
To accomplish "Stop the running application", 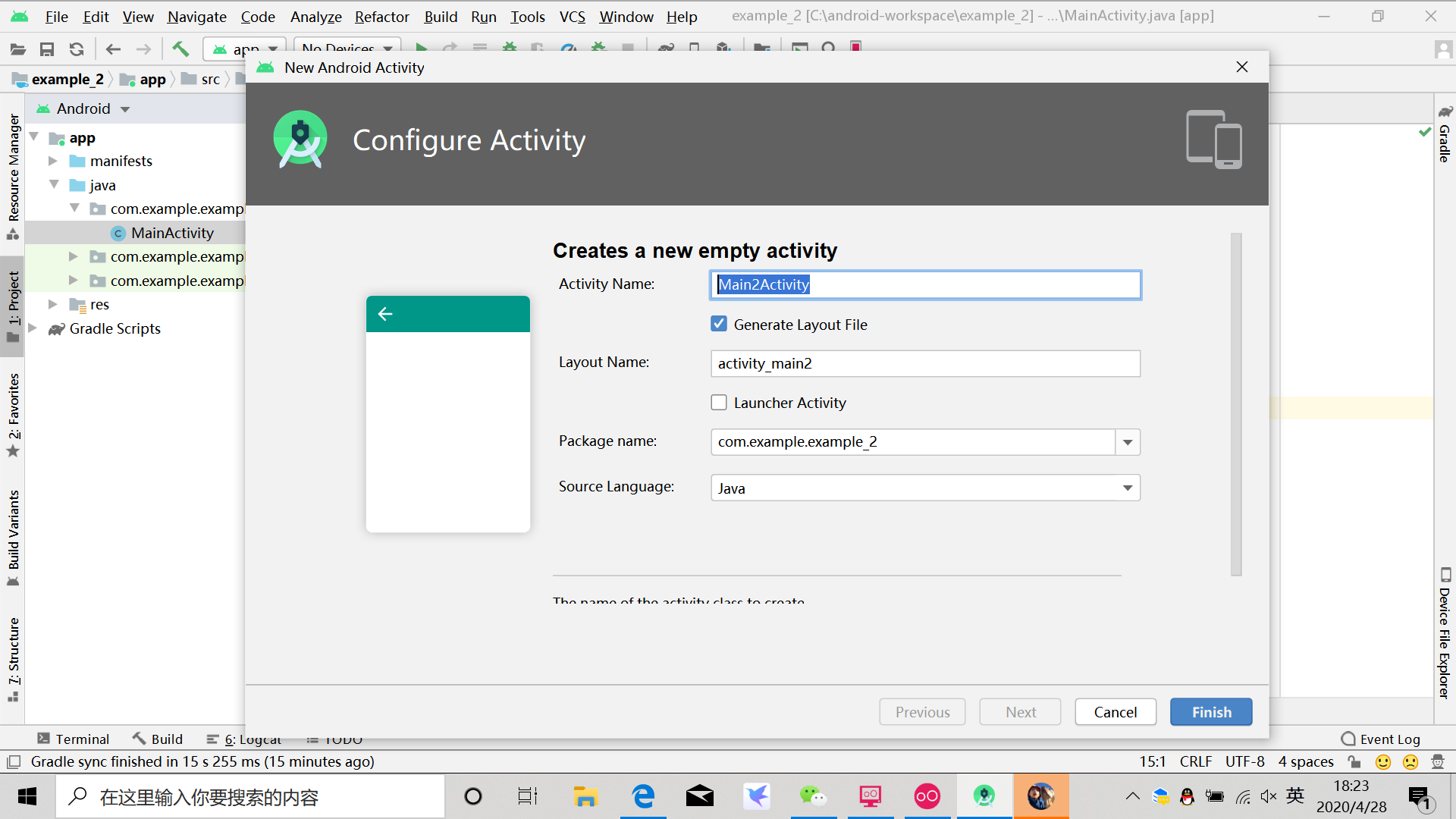I will [x=627, y=49].
